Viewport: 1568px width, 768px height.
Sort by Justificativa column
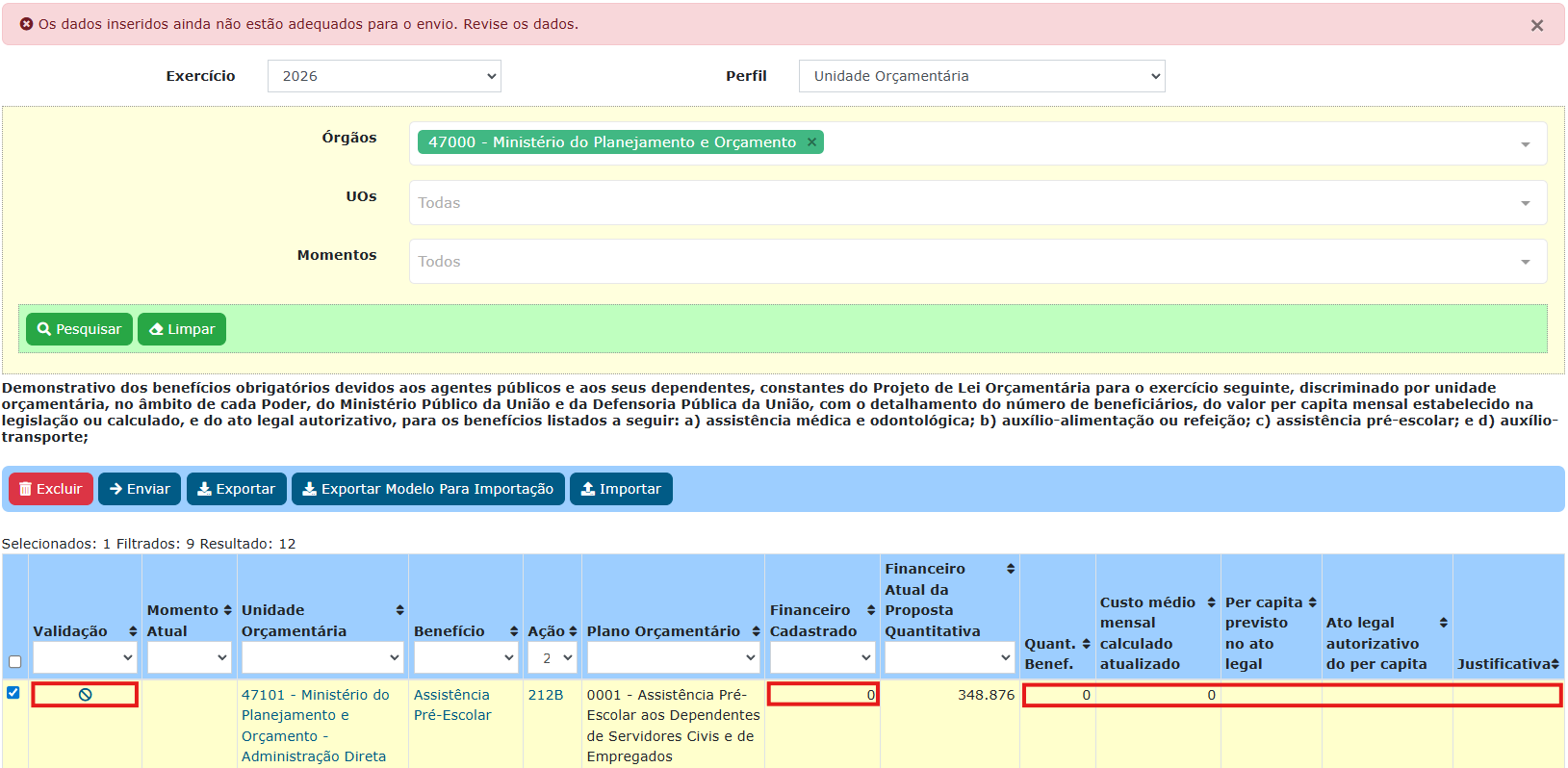click(1555, 664)
